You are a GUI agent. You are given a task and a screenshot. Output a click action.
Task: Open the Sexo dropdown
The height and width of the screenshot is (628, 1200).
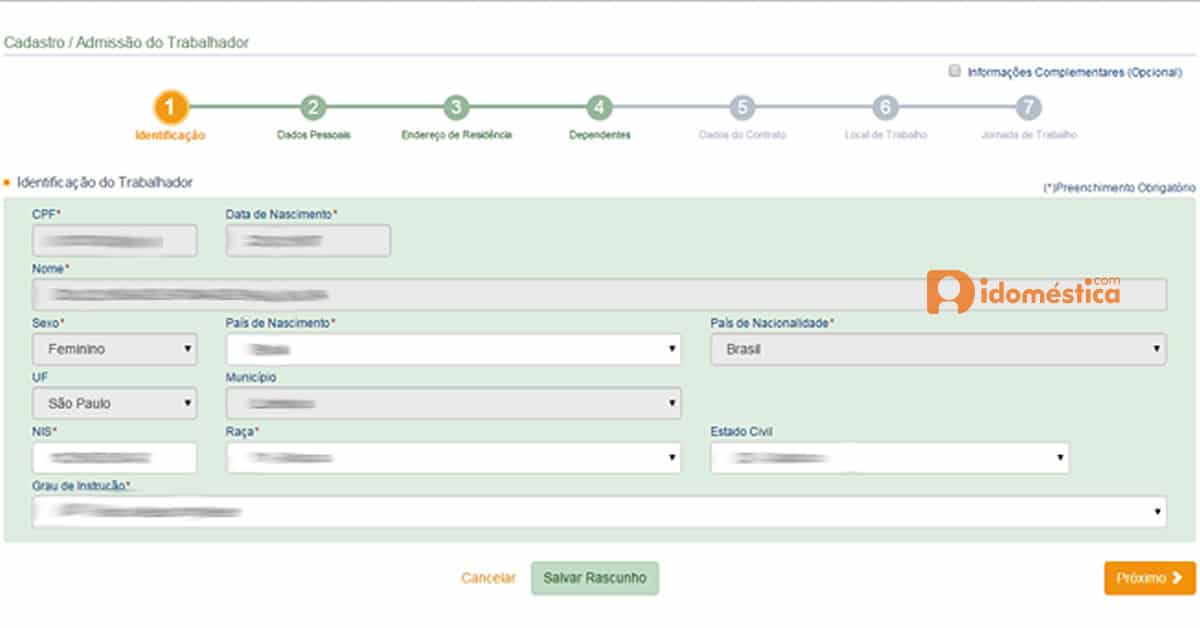click(114, 349)
